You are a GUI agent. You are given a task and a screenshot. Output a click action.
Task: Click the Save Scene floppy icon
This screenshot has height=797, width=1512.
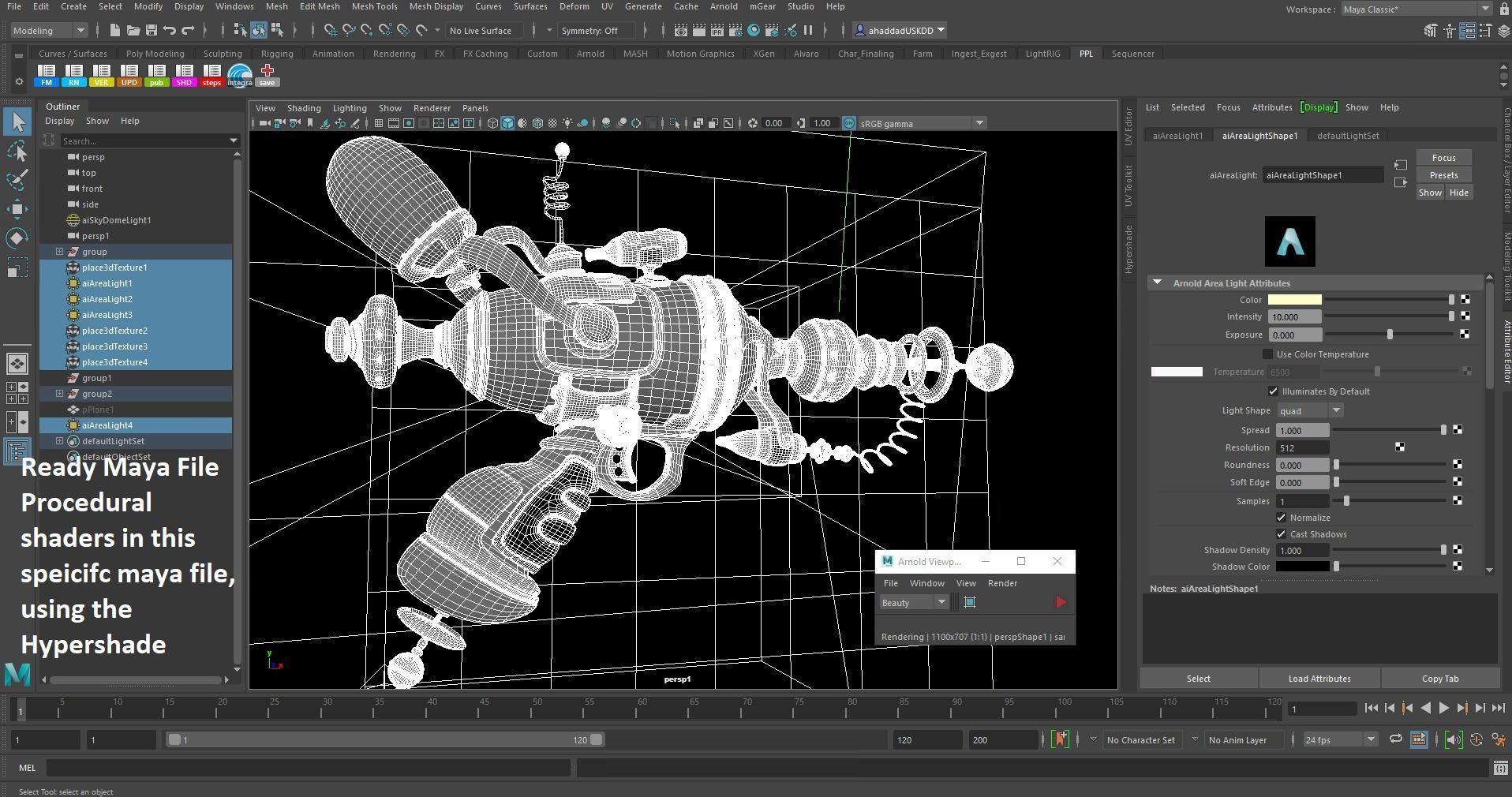pyautogui.click(x=152, y=31)
